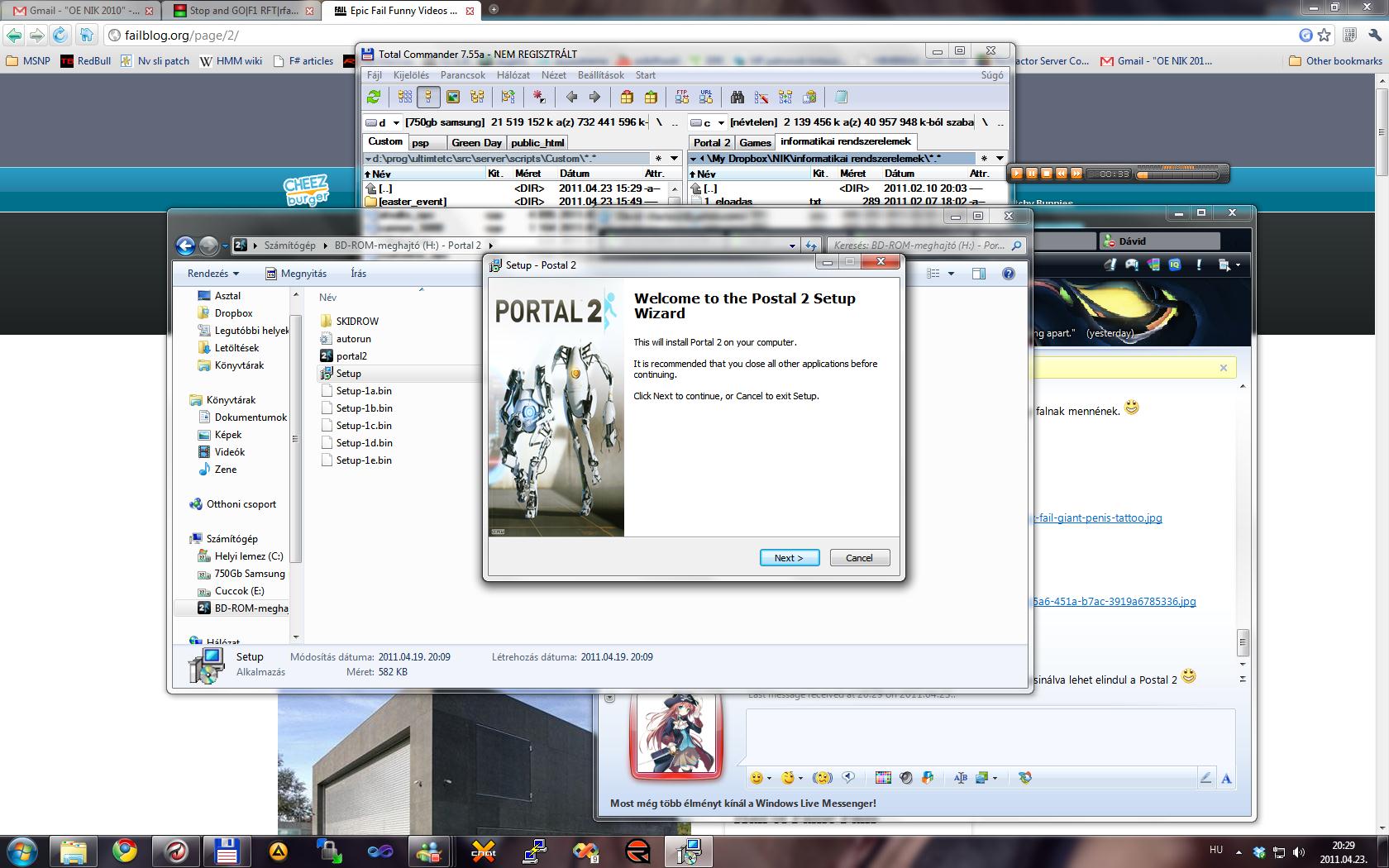This screenshot has height=868, width=1389.
Task: Open Chrome from the taskbar
Action: [125, 851]
